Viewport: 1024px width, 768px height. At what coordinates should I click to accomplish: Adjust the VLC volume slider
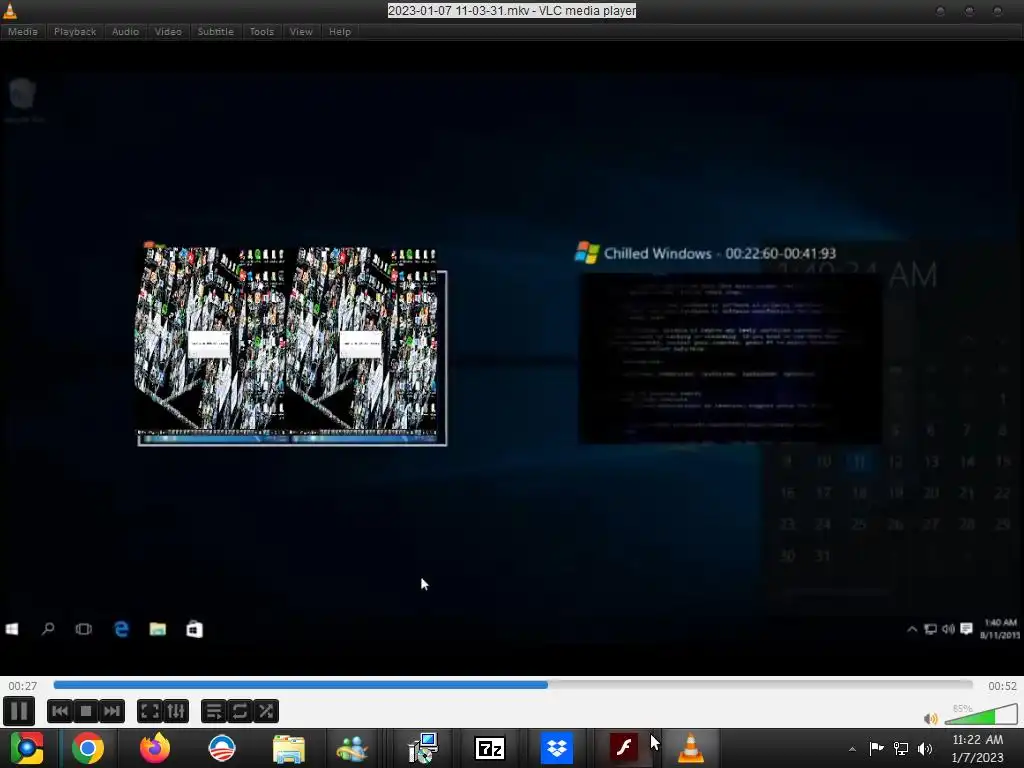click(x=981, y=714)
